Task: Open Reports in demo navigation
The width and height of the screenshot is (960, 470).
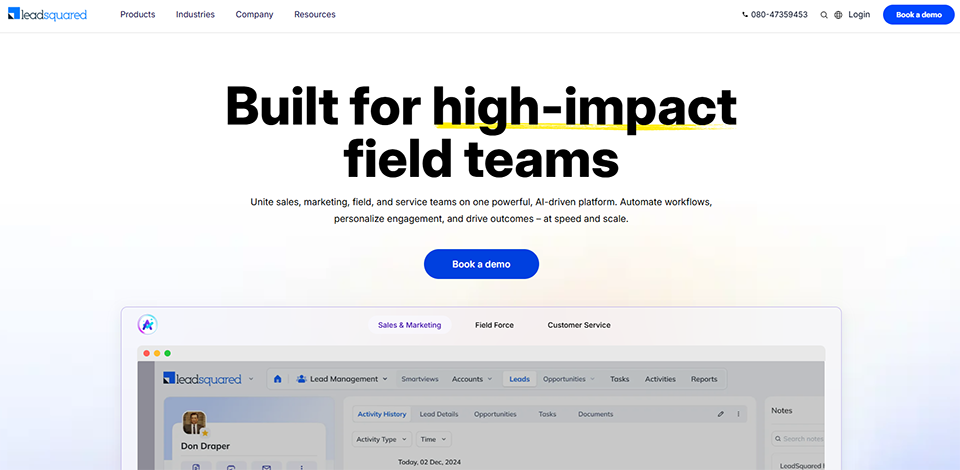Action: [x=704, y=379]
